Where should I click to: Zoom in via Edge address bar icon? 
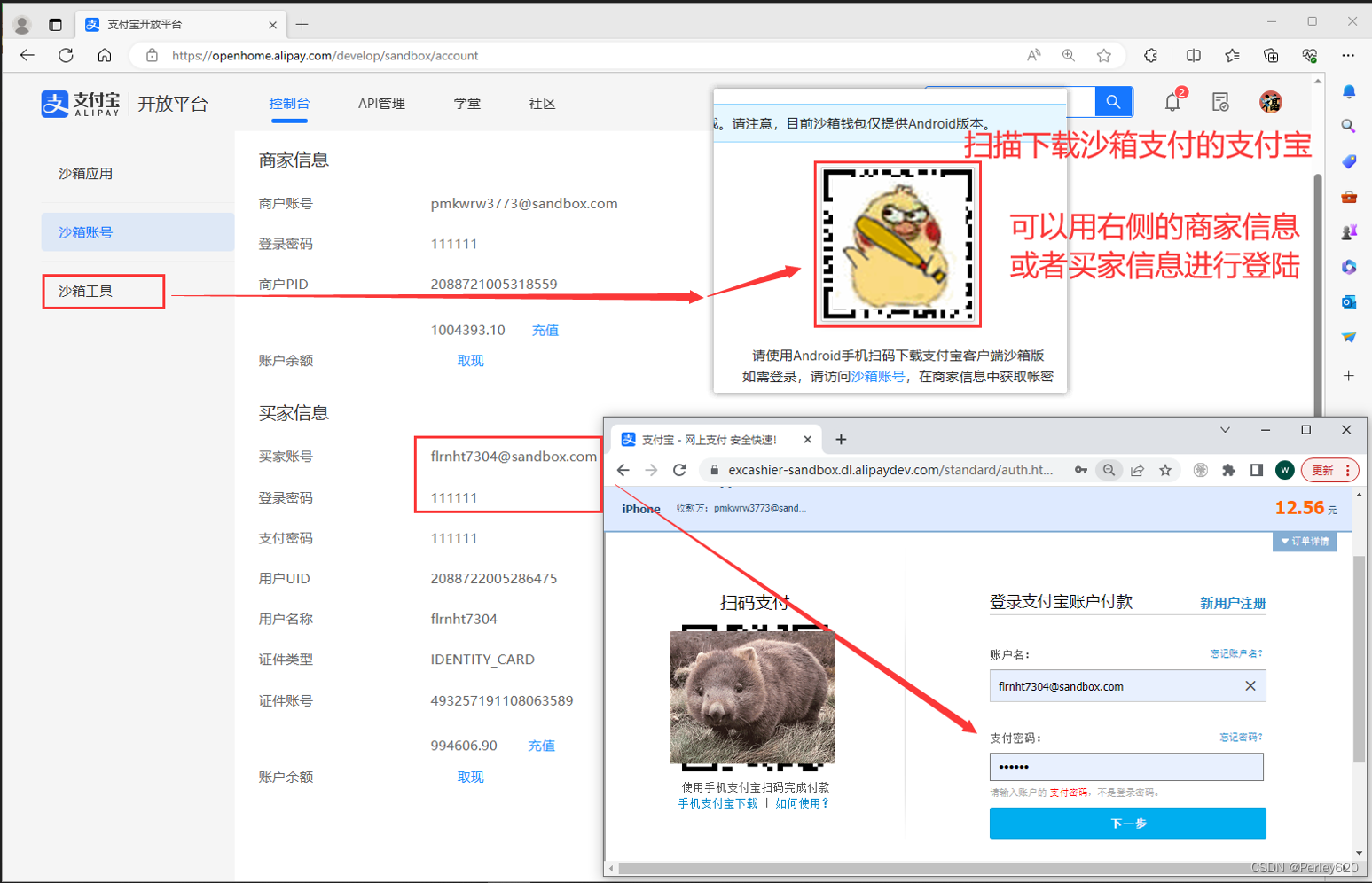point(1069,55)
